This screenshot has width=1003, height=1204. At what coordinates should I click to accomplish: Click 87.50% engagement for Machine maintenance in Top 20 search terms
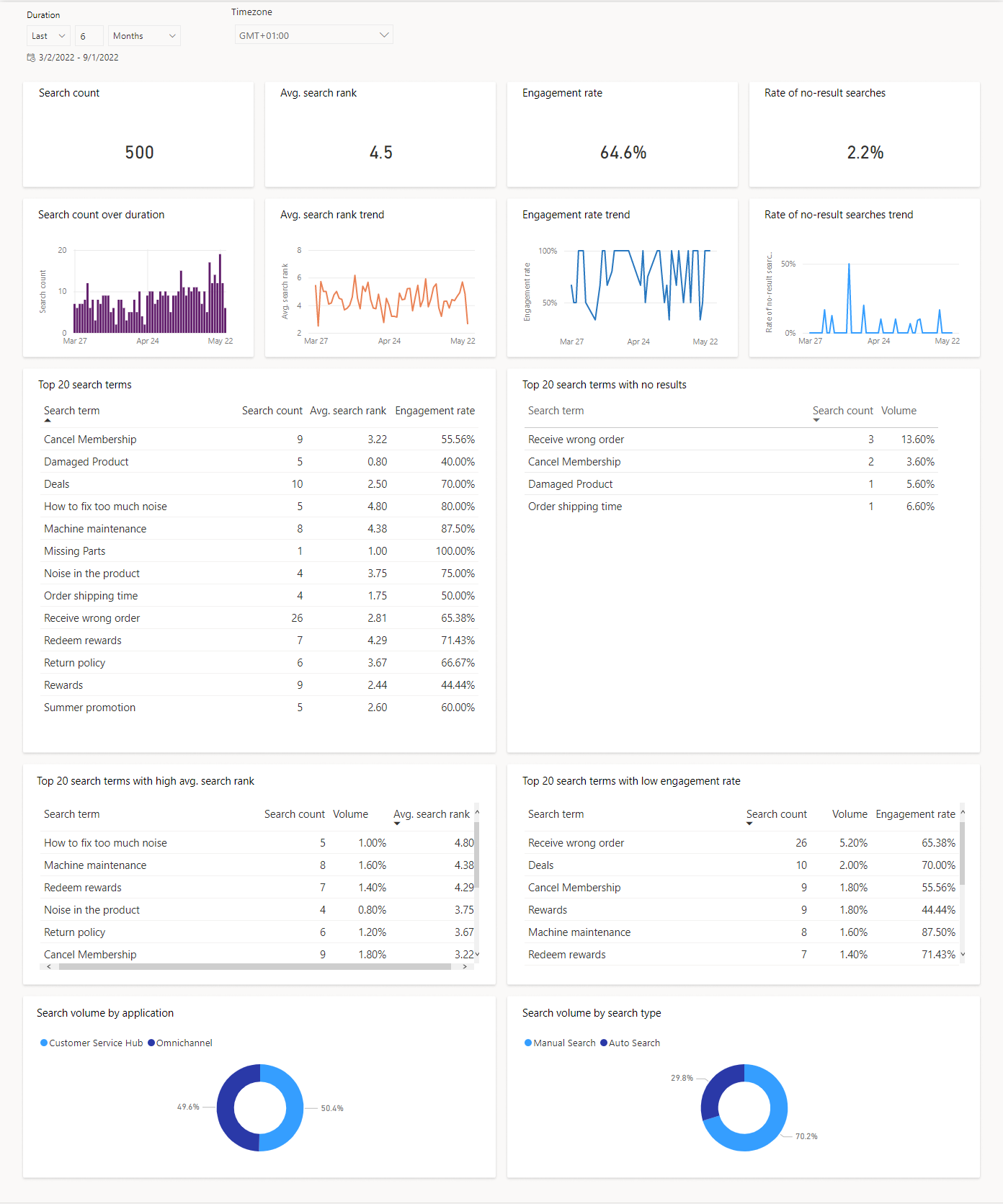(x=458, y=529)
